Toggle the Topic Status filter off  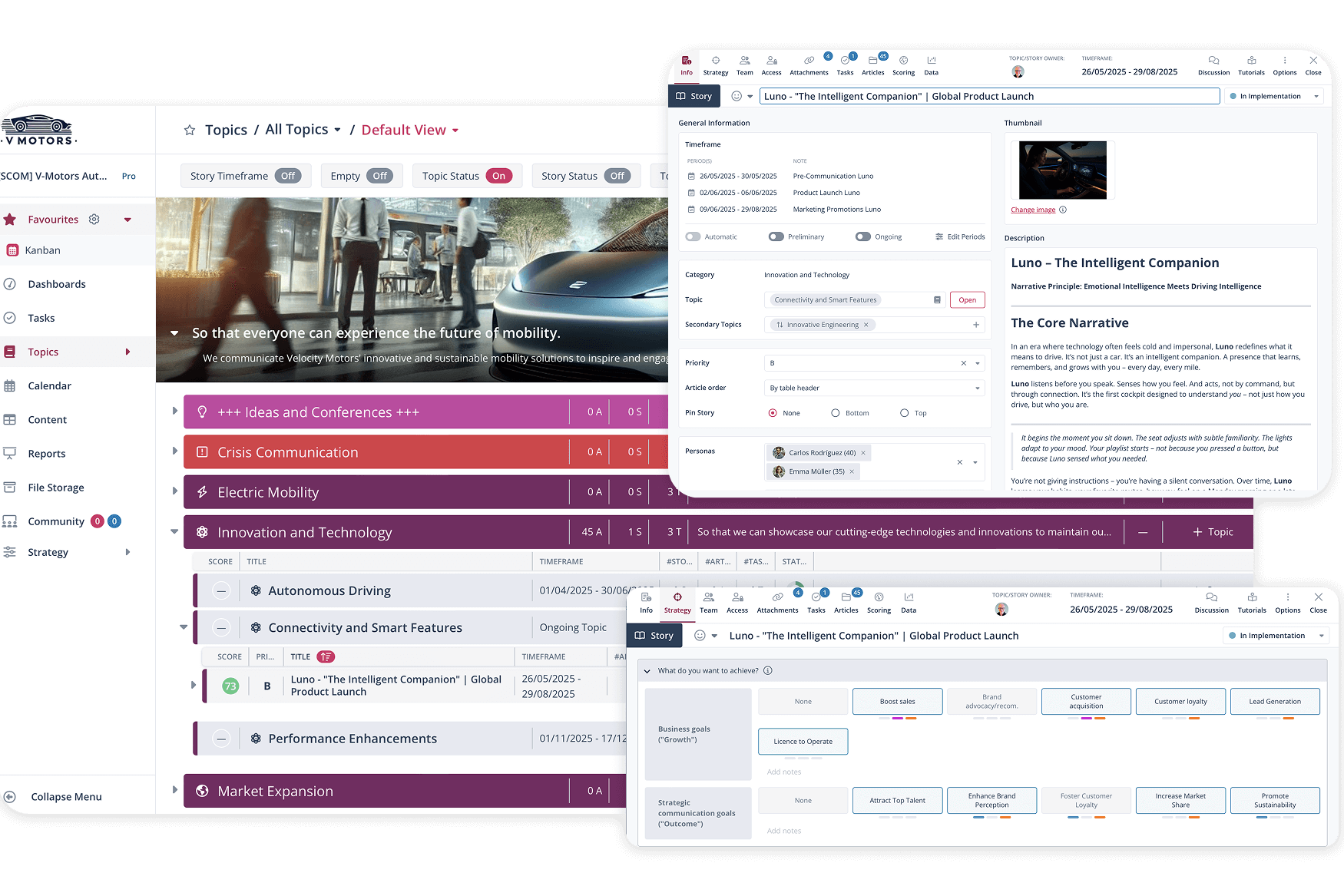[498, 176]
